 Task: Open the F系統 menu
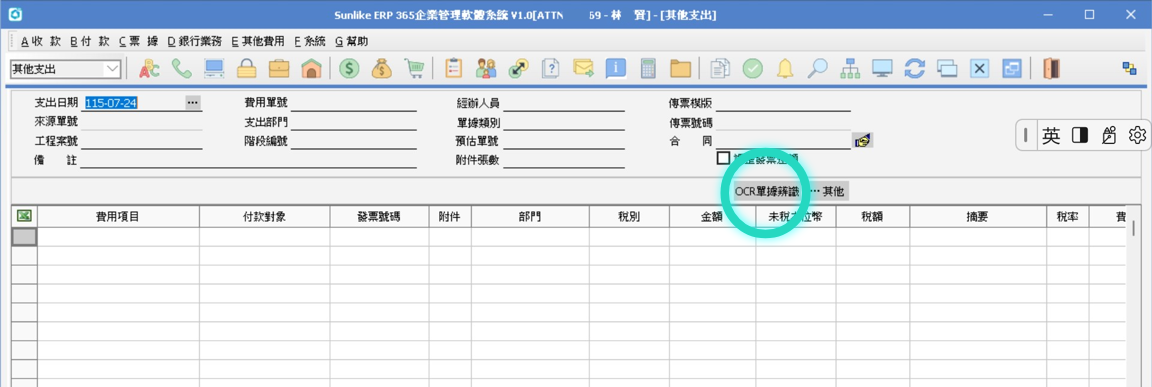(309, 41)
